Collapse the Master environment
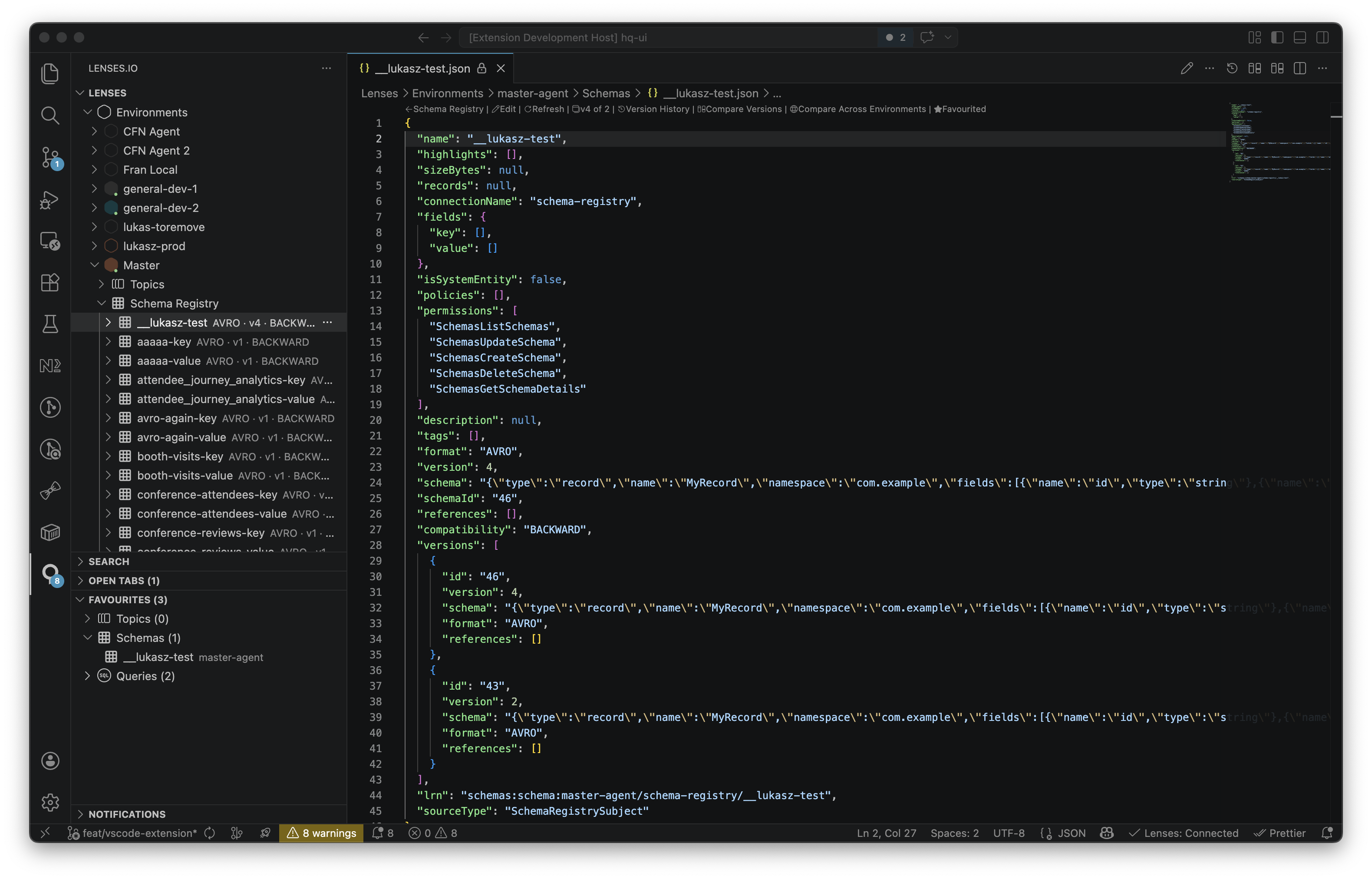This screenshot has height=879, width=1372. click(x=95, y=265)
